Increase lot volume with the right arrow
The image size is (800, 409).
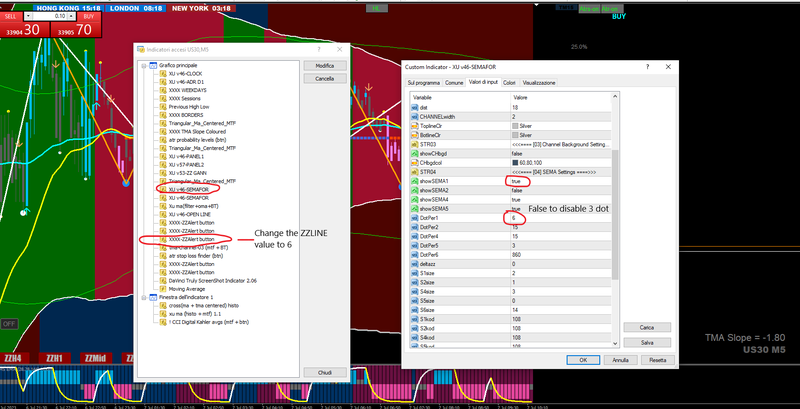coord(71,16)
